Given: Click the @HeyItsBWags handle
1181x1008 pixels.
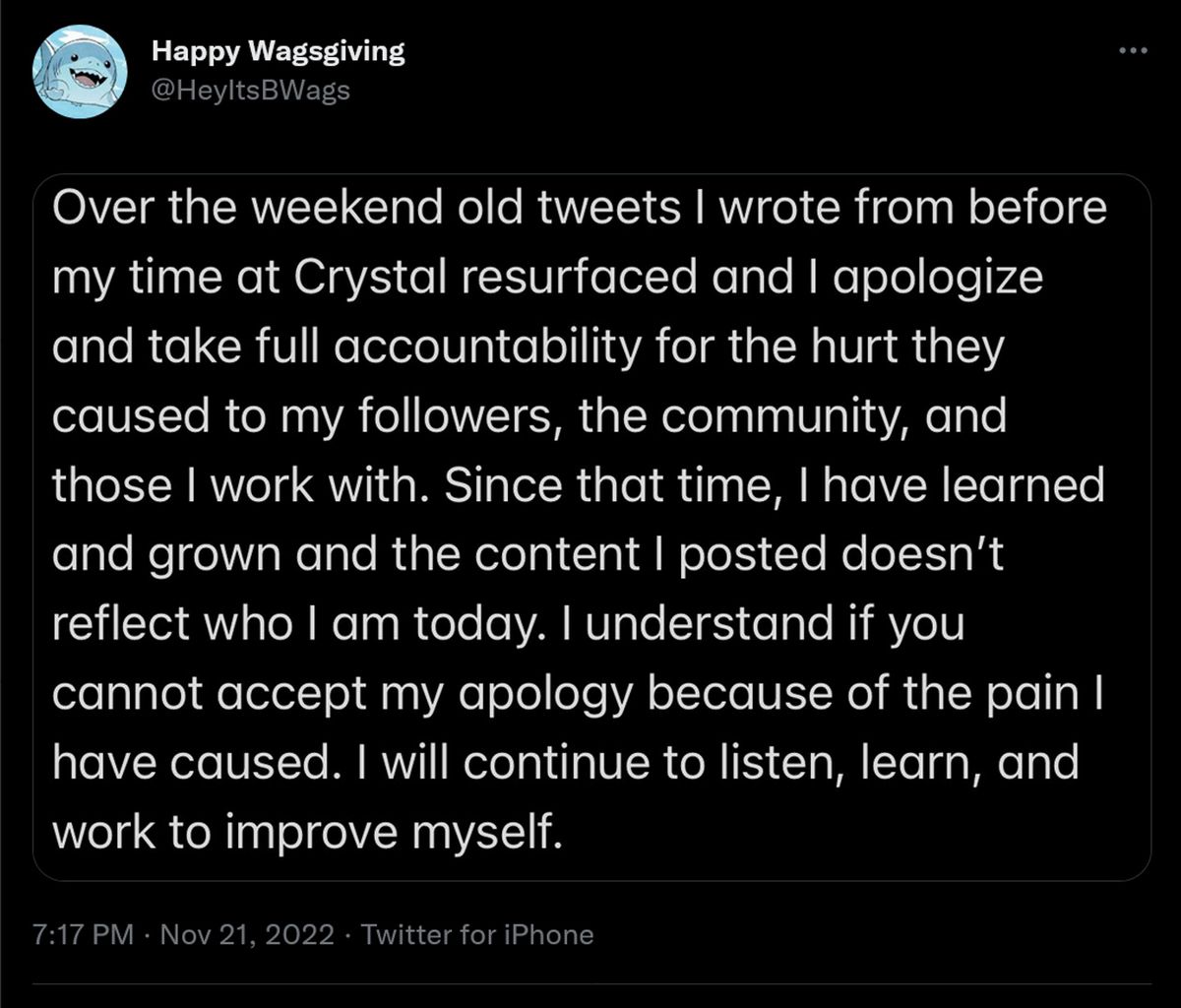Looking at the screenshot, I should (x=251, y=91).
